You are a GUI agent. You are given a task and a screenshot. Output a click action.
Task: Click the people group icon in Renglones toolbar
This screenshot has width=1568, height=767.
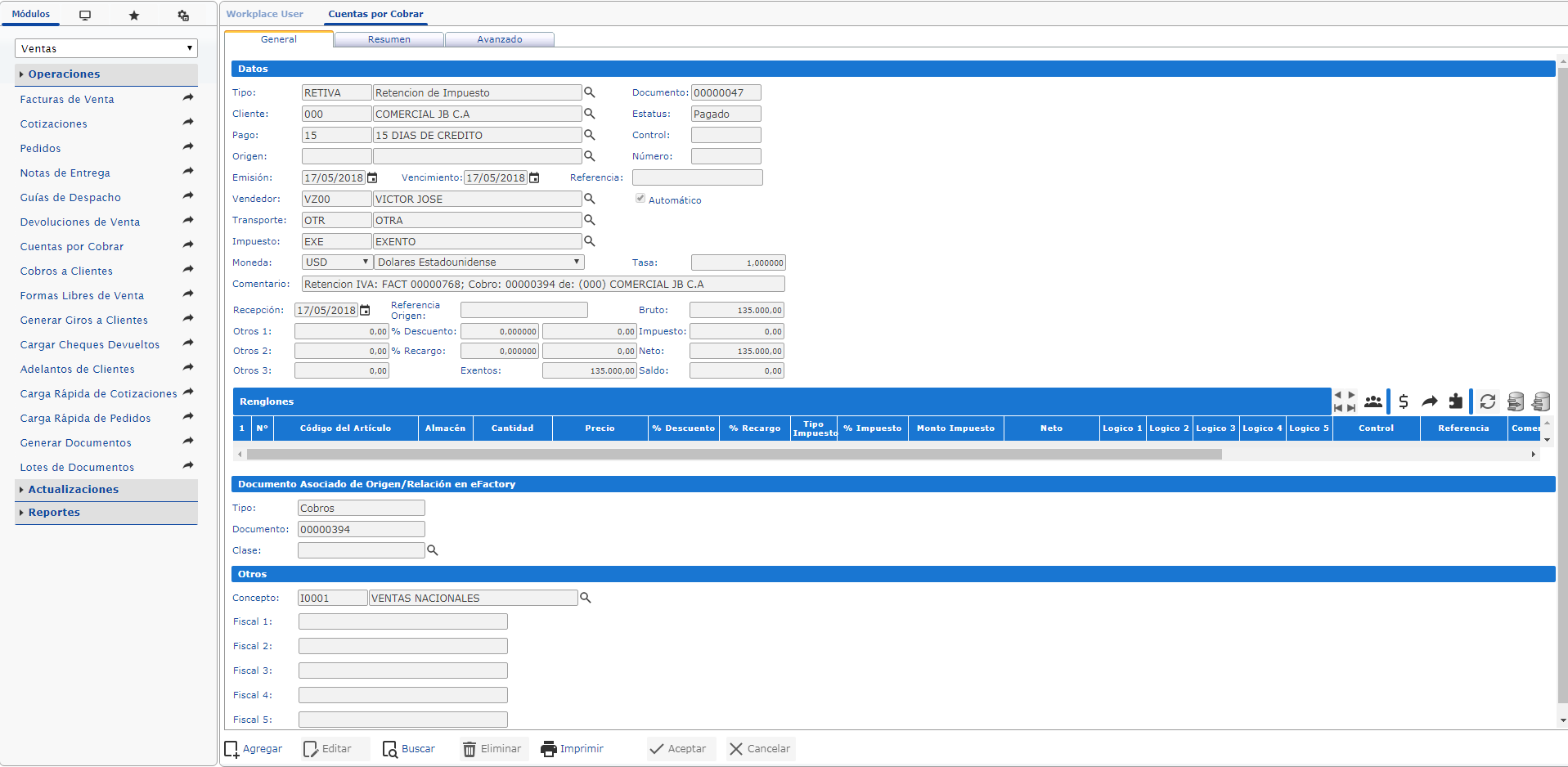[x=1373, y=401]
